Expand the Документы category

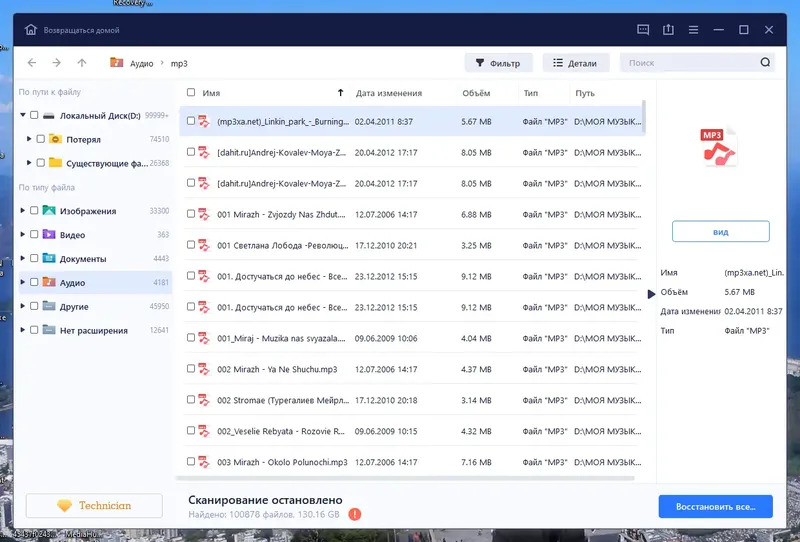click(x=22, y=258)
